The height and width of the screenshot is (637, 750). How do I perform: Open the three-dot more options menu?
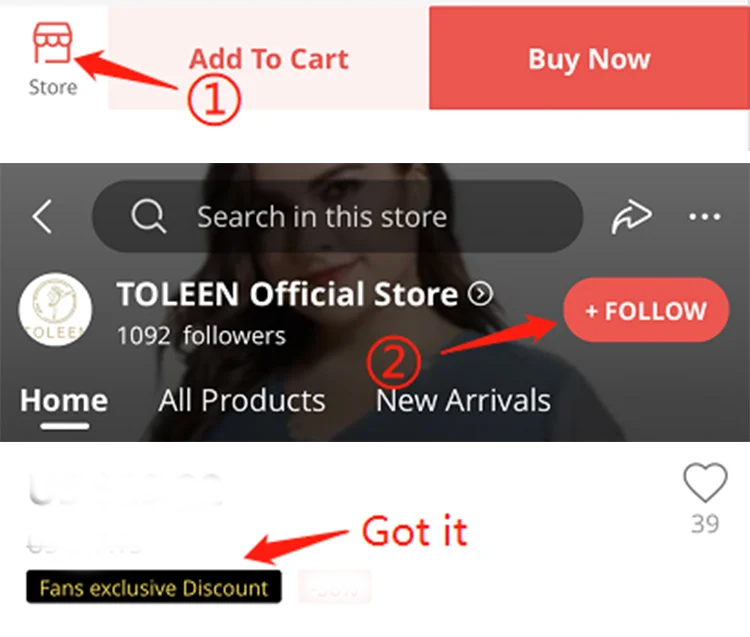(705, 217)
